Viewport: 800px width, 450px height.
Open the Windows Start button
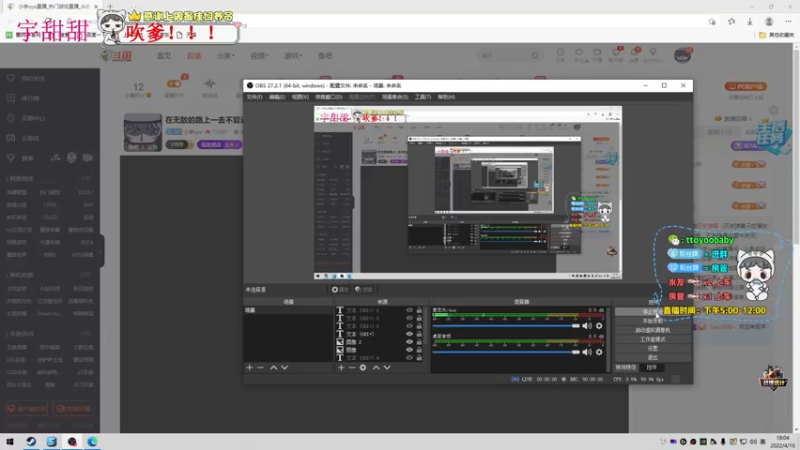(x=10, y=442)
